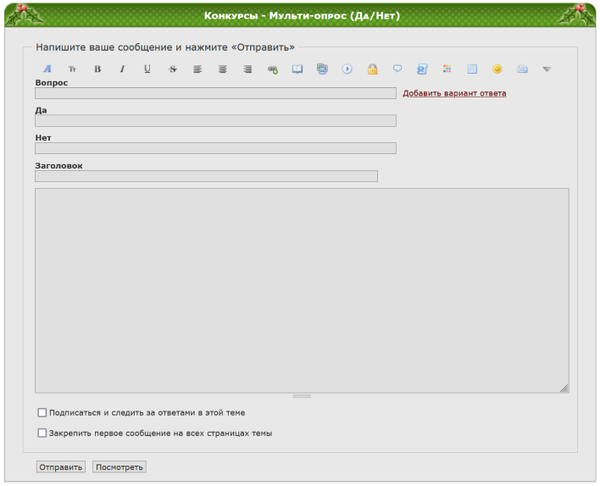Open the smiley emoticons picker

coord(497,69)
